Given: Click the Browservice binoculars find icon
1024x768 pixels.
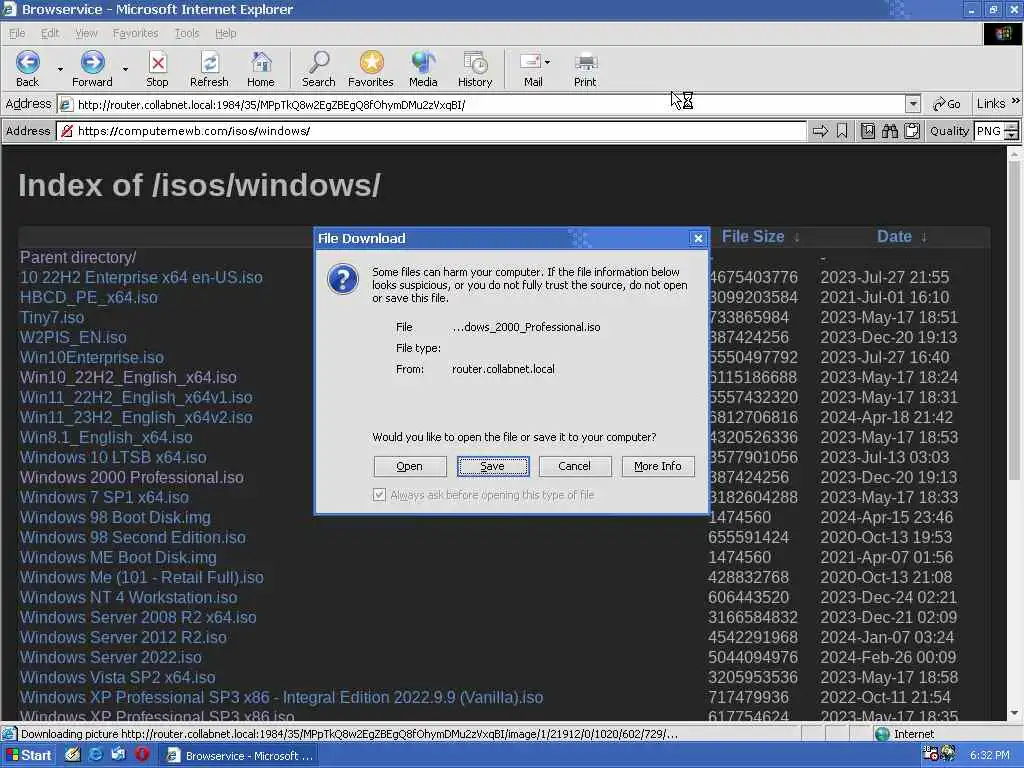Looking at the screenshot, I should [x=890, y=131].
